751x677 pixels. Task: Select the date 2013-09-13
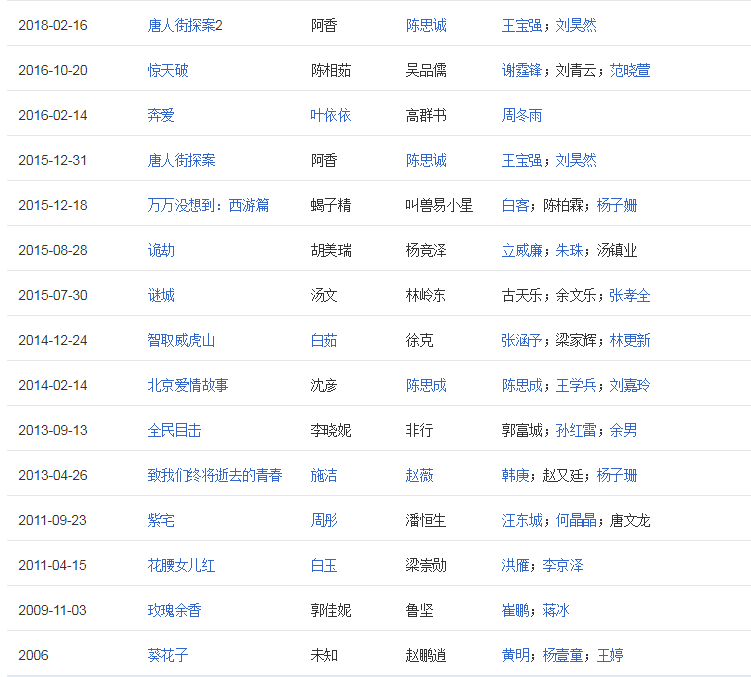click(53, 431)
